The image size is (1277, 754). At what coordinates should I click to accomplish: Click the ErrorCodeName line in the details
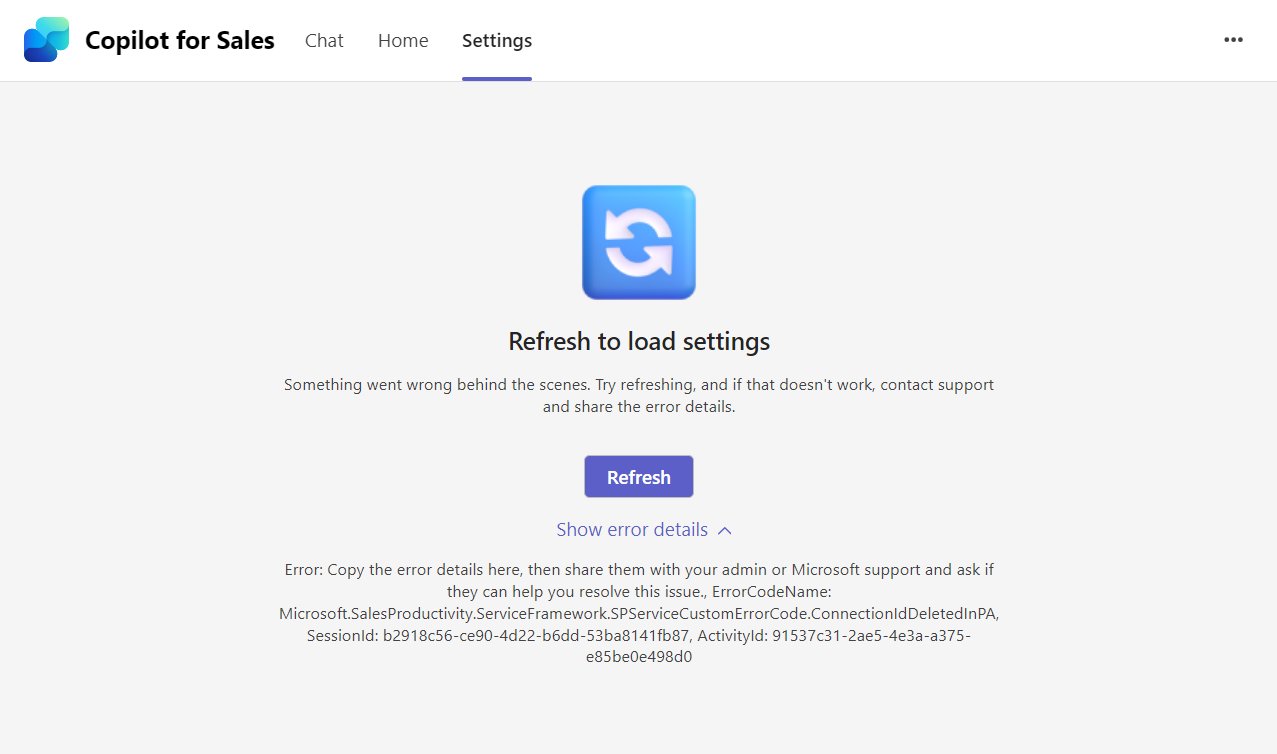[x=638, y=613]
